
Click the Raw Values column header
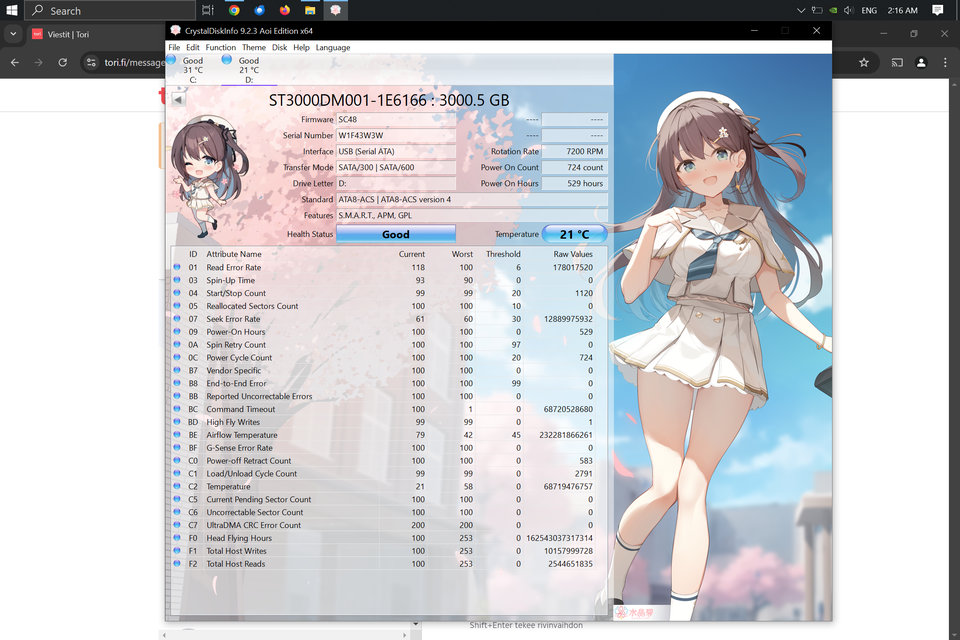pyautogui.click(x=573, y=254)
